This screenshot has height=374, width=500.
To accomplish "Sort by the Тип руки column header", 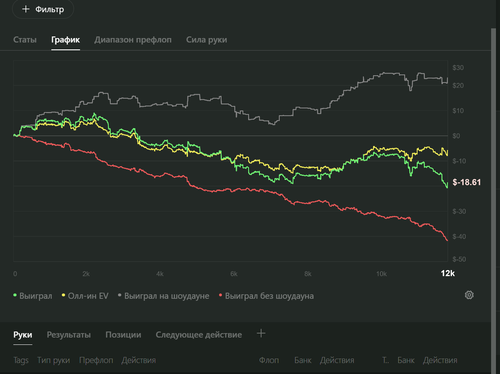I will [x=54, y=360].
